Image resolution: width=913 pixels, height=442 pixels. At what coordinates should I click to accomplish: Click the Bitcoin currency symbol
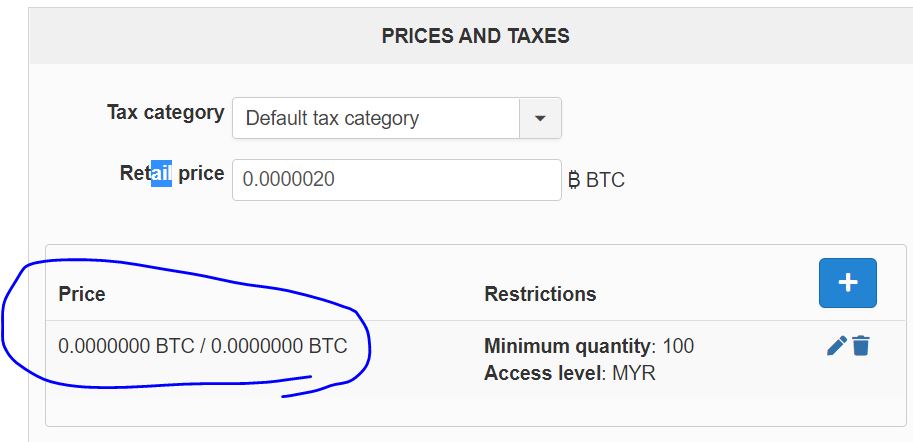click(574, 181)
